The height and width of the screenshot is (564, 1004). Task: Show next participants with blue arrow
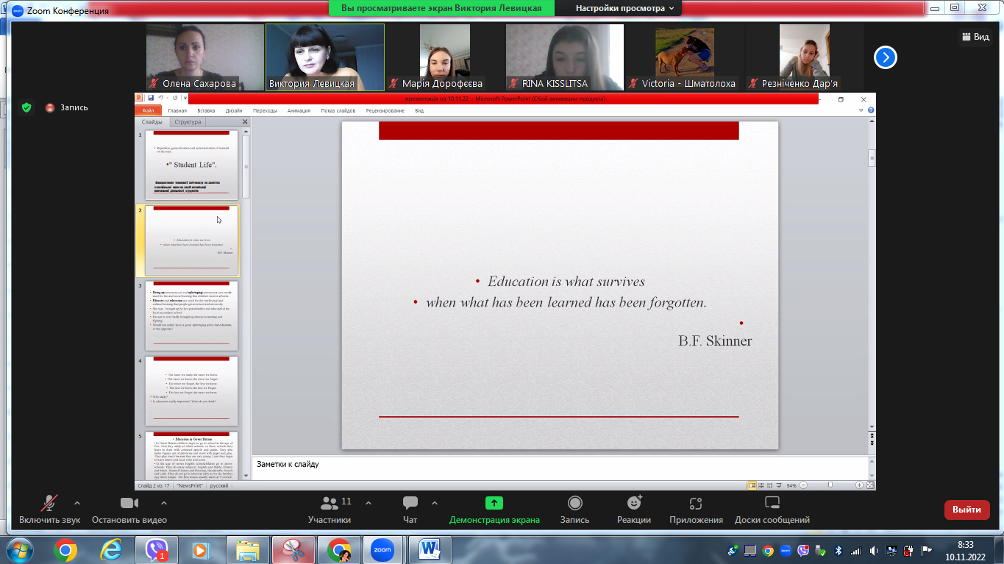(x=885, y=58)
